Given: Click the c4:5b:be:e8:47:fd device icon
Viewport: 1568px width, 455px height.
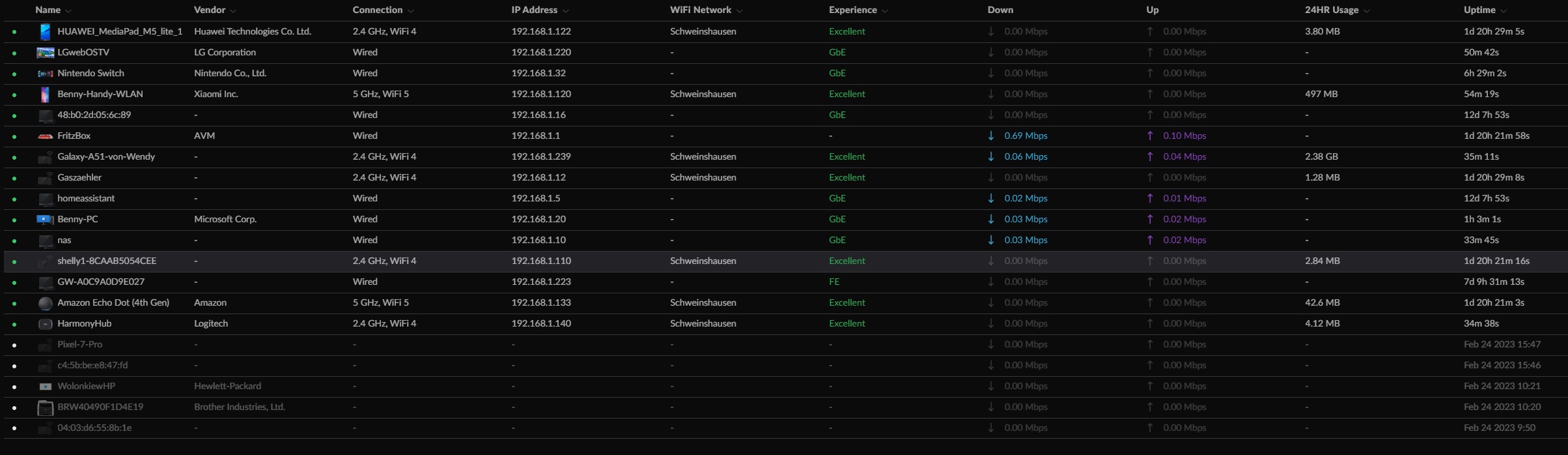Looking at the screenshot, I should coord(45,366).
